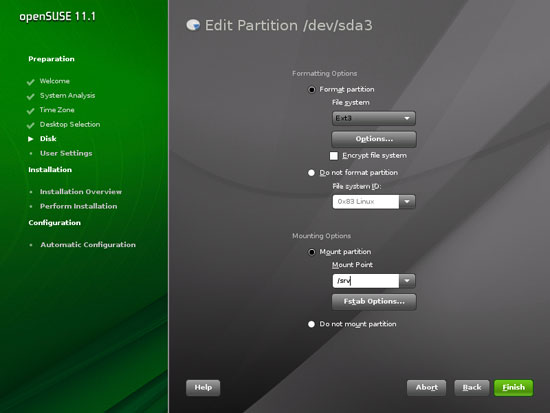Select the Format partition radio button
Viewport: 550px width, 413px height.
pyautogui.click(x=311, y=90)
